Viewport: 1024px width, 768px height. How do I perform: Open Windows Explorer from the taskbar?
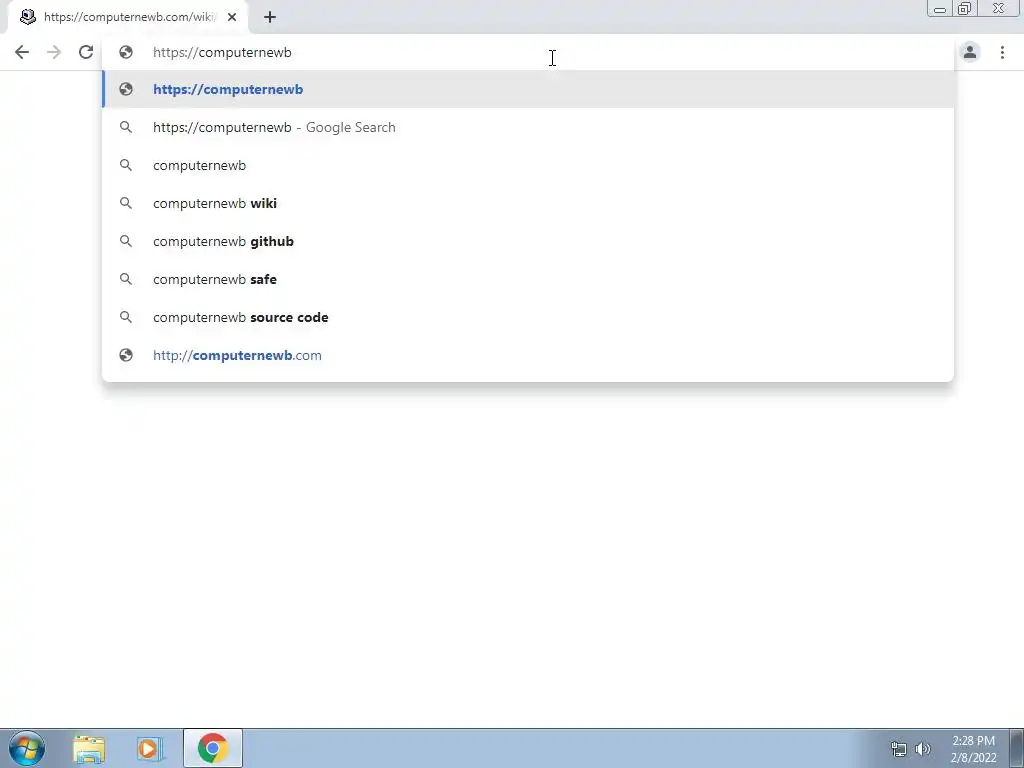tap(89, 748)
